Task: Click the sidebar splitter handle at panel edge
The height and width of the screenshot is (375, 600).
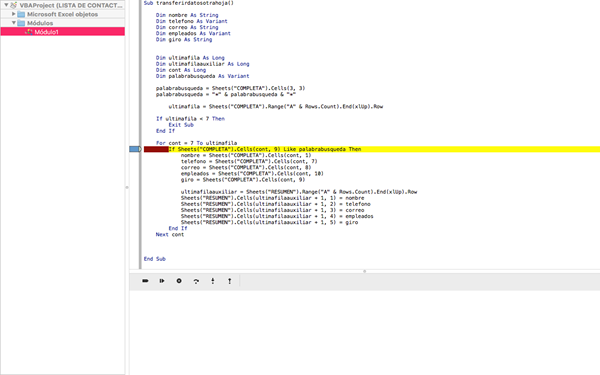Action: coord(127,188)
